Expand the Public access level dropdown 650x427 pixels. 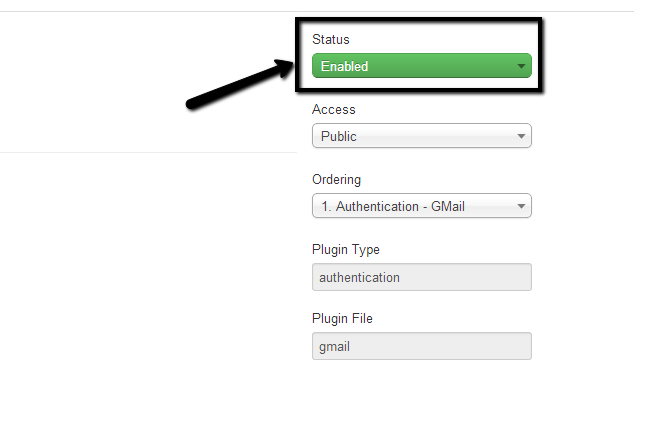pos(421,137)
